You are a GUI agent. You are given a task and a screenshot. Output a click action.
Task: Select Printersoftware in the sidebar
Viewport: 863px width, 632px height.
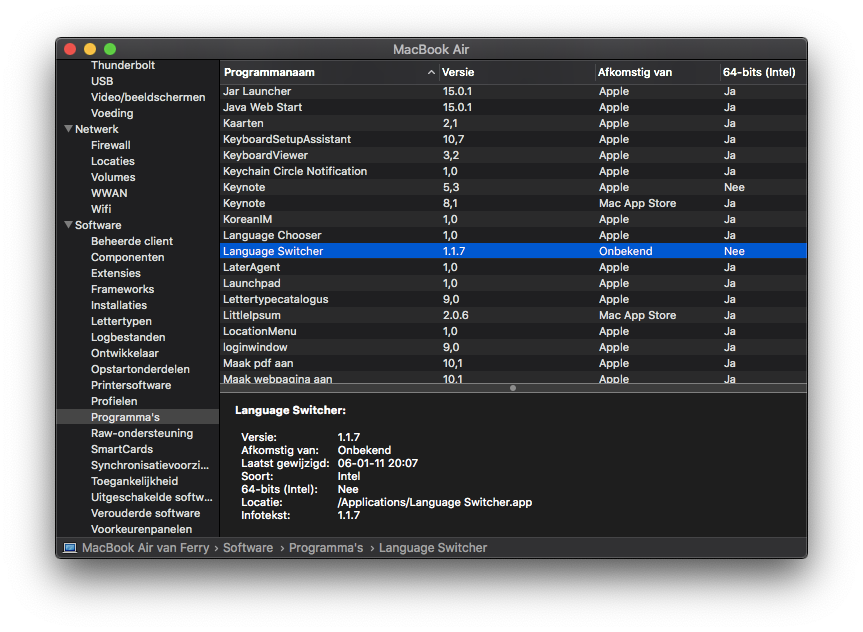tap(130, 384)
